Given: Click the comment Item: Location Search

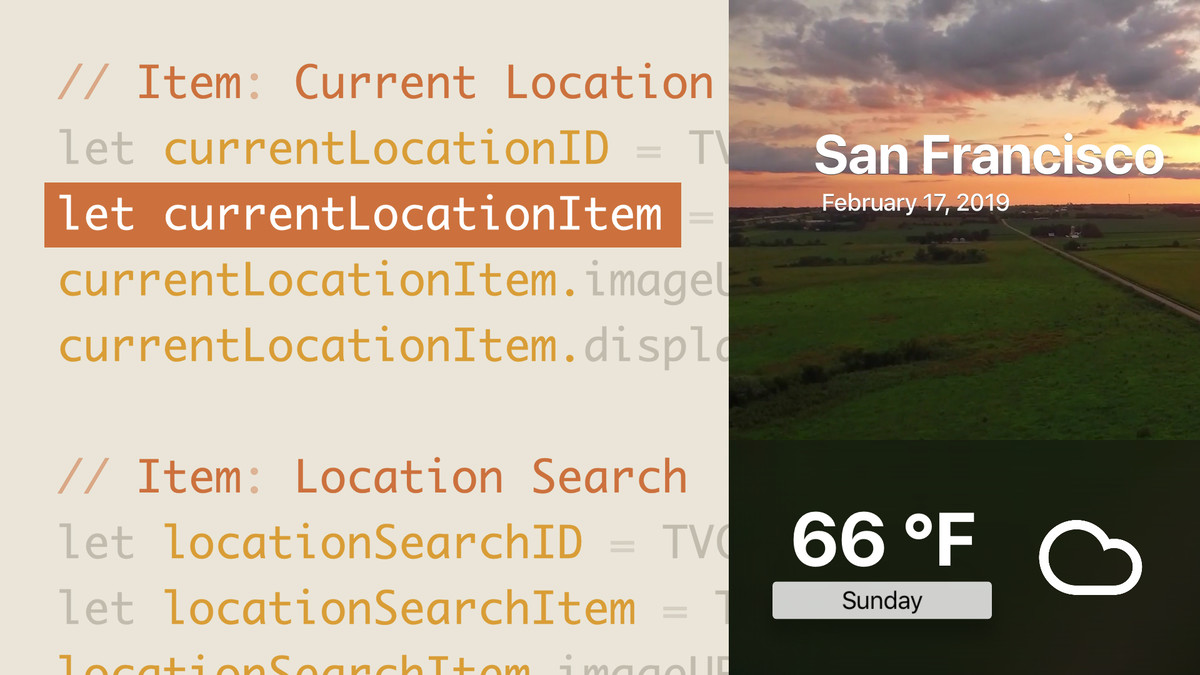Looking at the screenshot, I should point(373,478).
